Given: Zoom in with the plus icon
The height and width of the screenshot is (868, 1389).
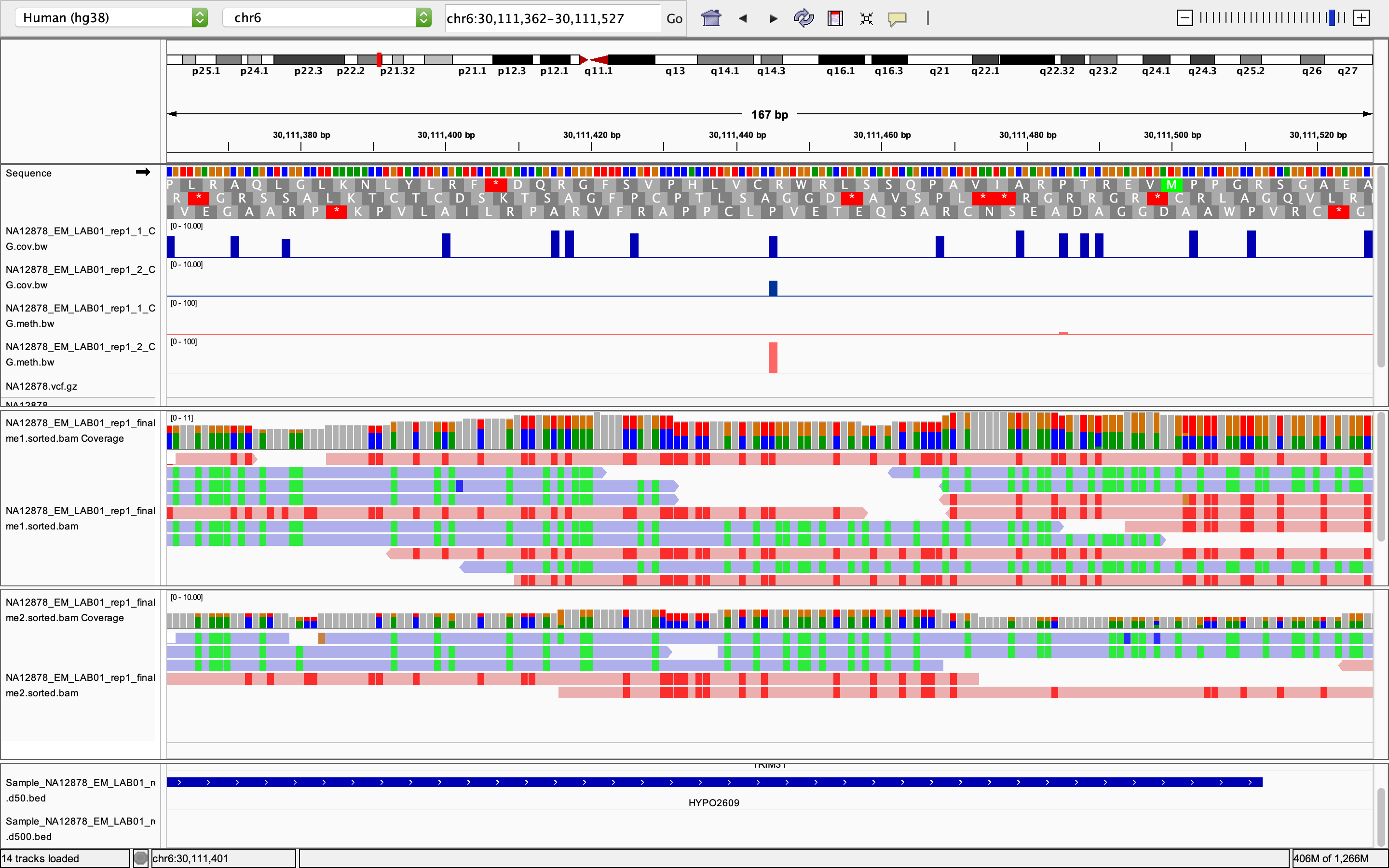Looking at the screenshot, I should [1362, 18].
